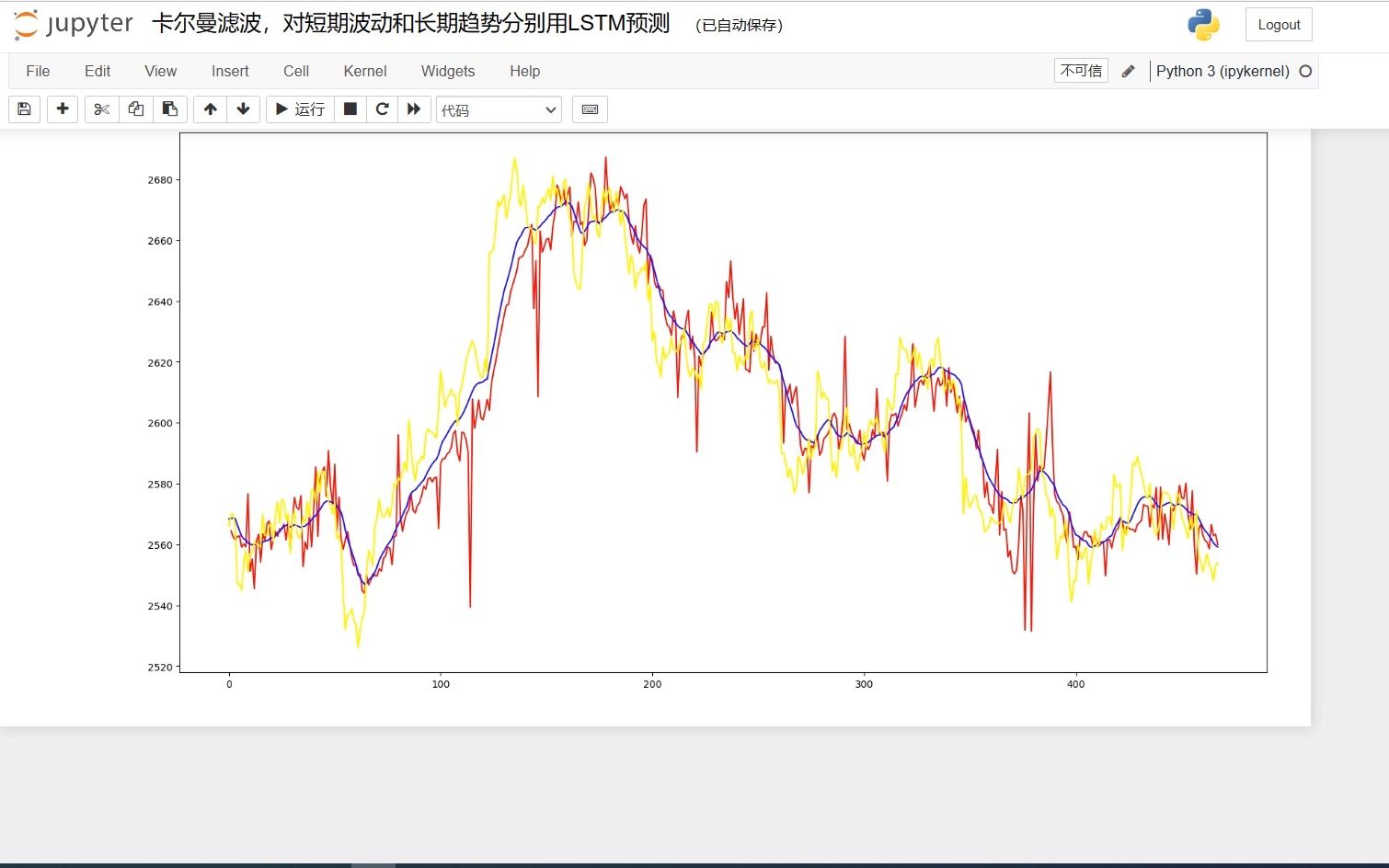Open the cell type dropdown (代码)
The width and height of the screenshot is (1389, 868).
tap(499, 109)
